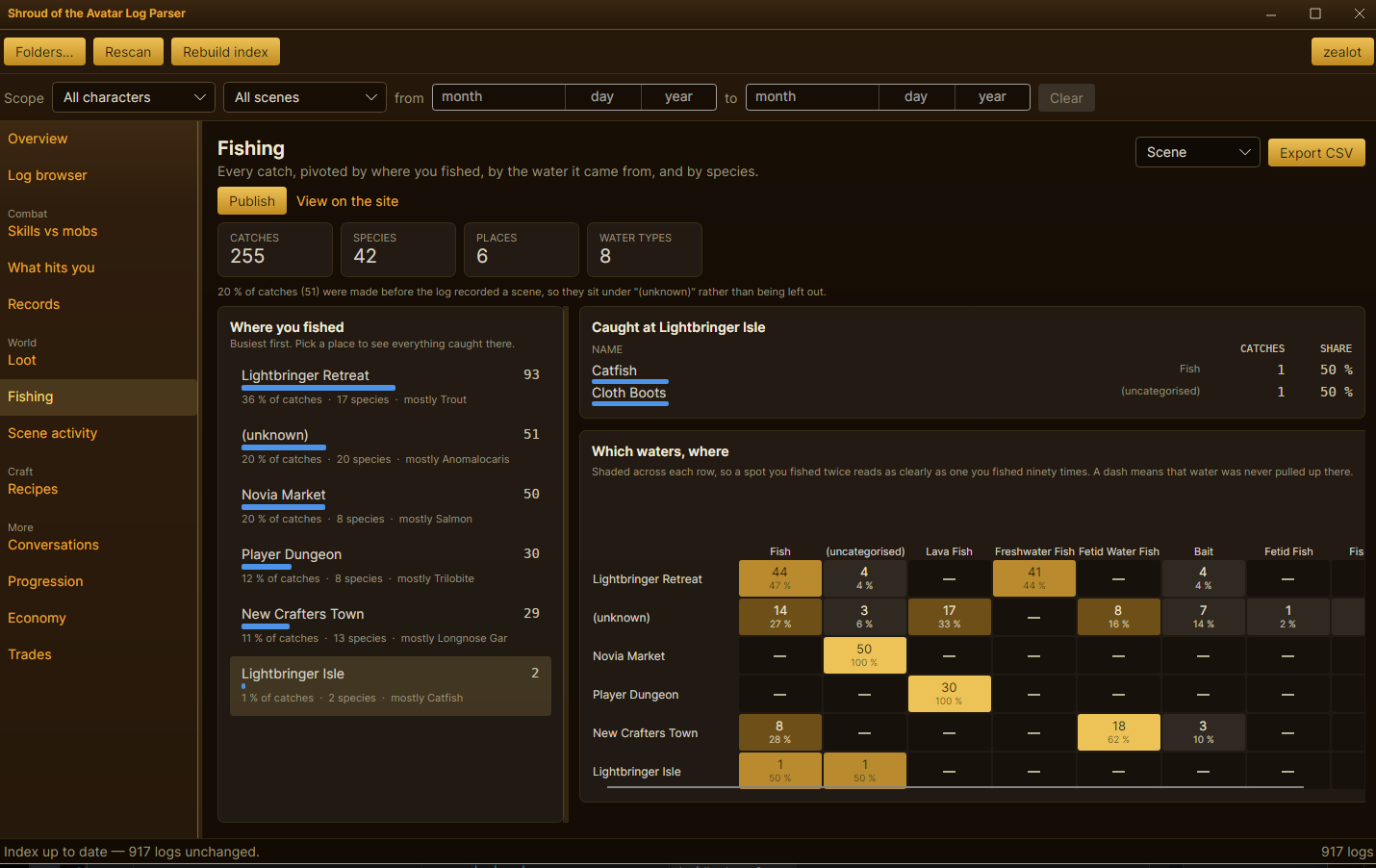Click the horizontal scrollbar under waters table
Screen dimensions: 1376x868
tap(955, 787)
